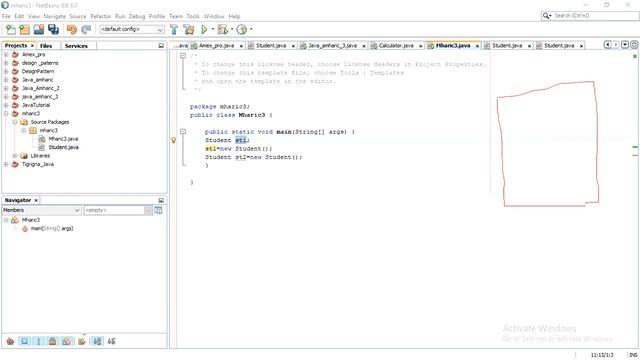The height and width of the screenshot is (360, 640).
Task: Click the Debug Project toolbar icon
Action: tap(222, 29)
